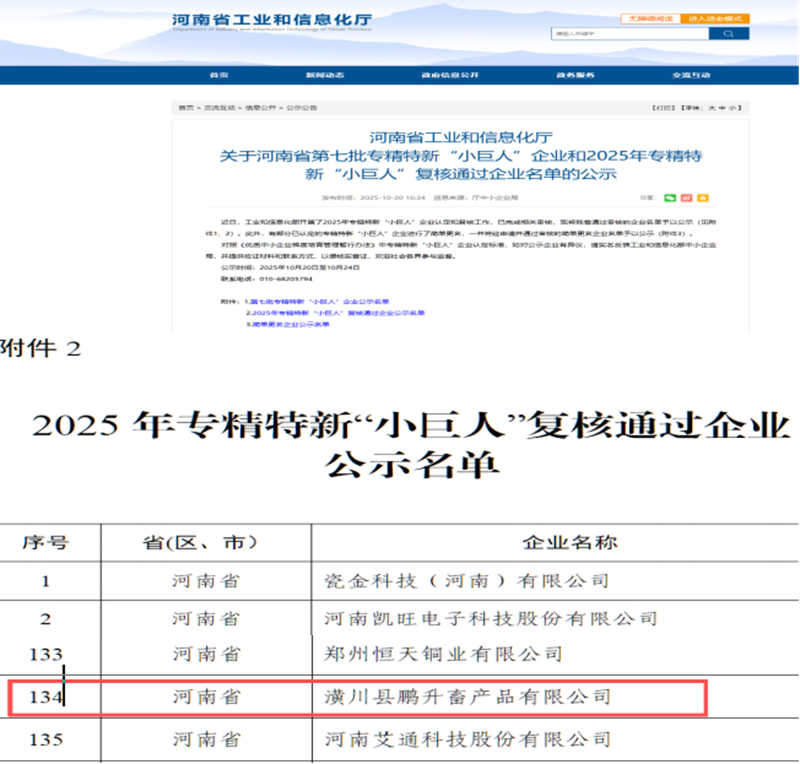Click the 无障碍阅读 button

click(x=650, y=19)
